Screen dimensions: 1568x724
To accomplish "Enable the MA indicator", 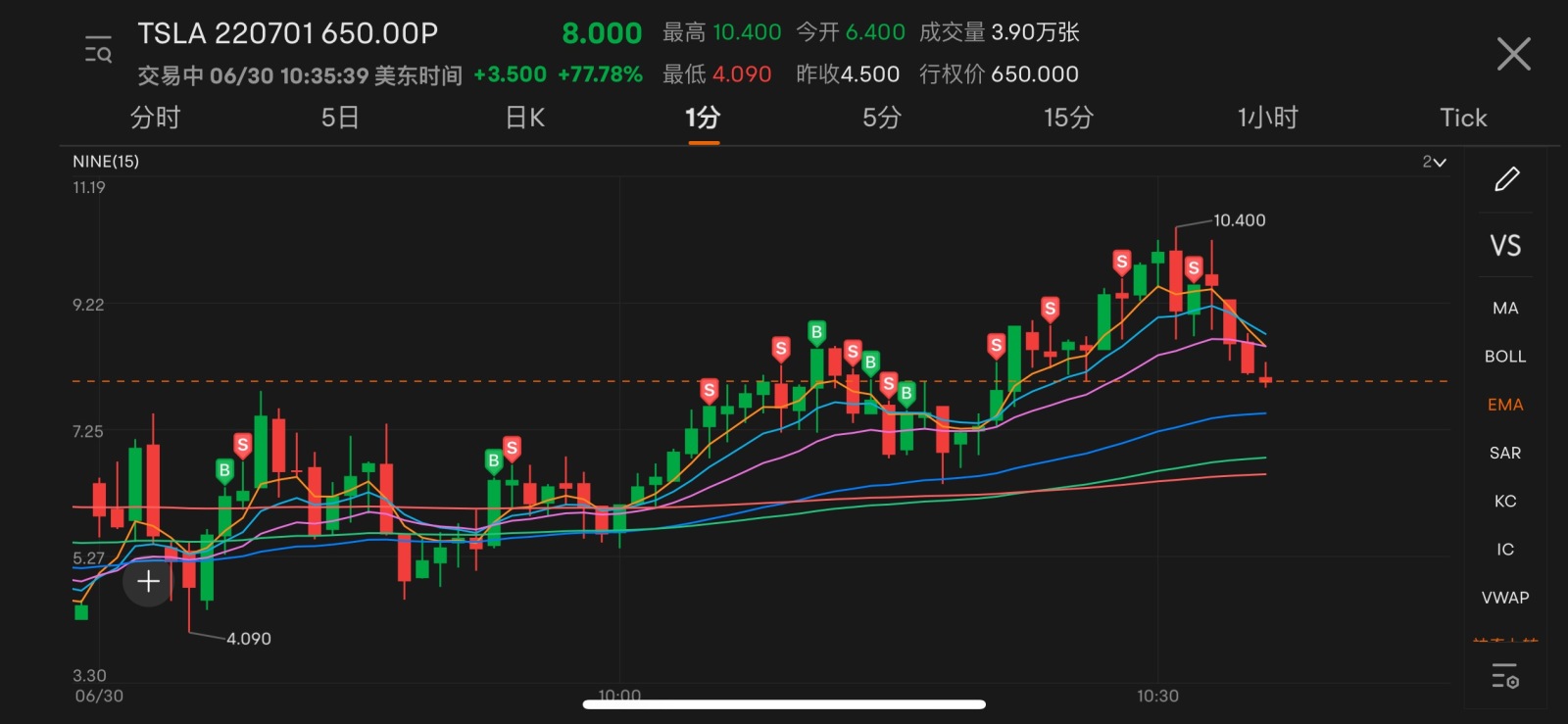I will [x=1505, y=309].
